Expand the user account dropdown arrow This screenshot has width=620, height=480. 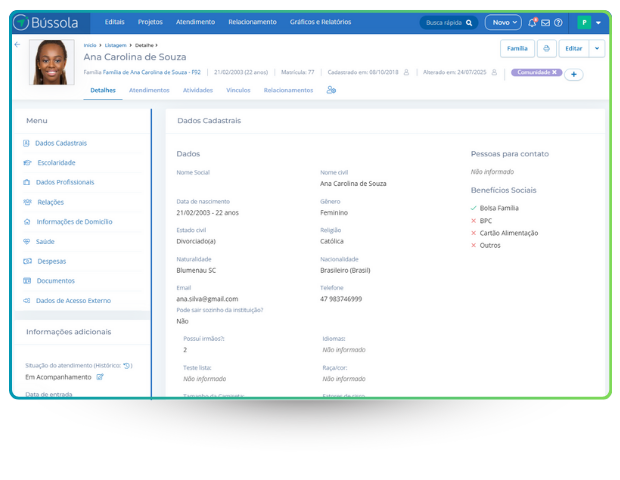598,23
